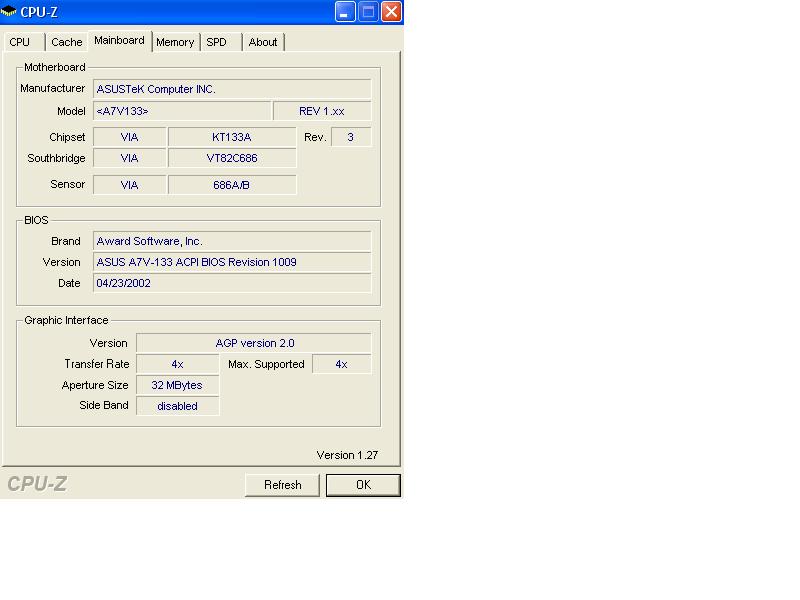Switch to the CPU tab
This screenshot has height=600, width=800.
(20, 42)
